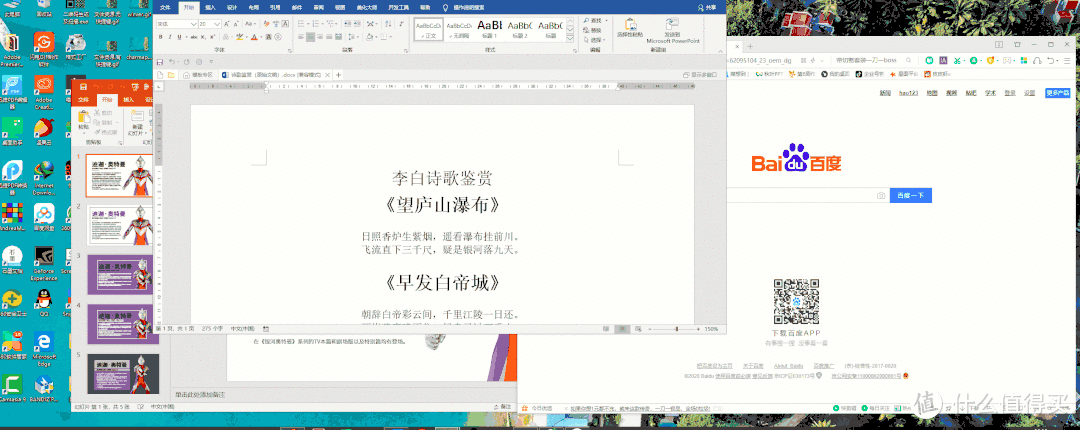Open the customize quick access toolbar dropdown

211,62
